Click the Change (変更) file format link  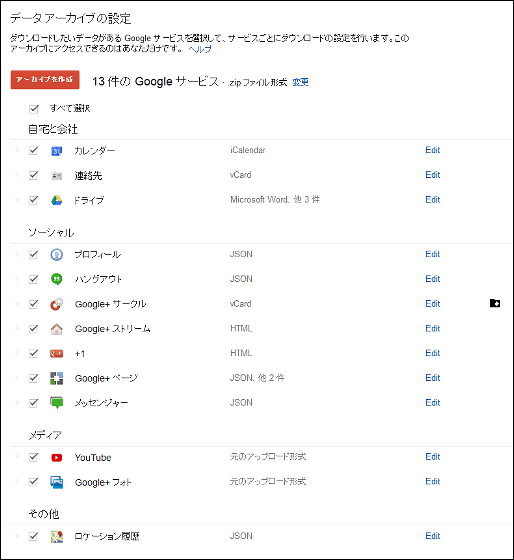(x=300, y=82)
